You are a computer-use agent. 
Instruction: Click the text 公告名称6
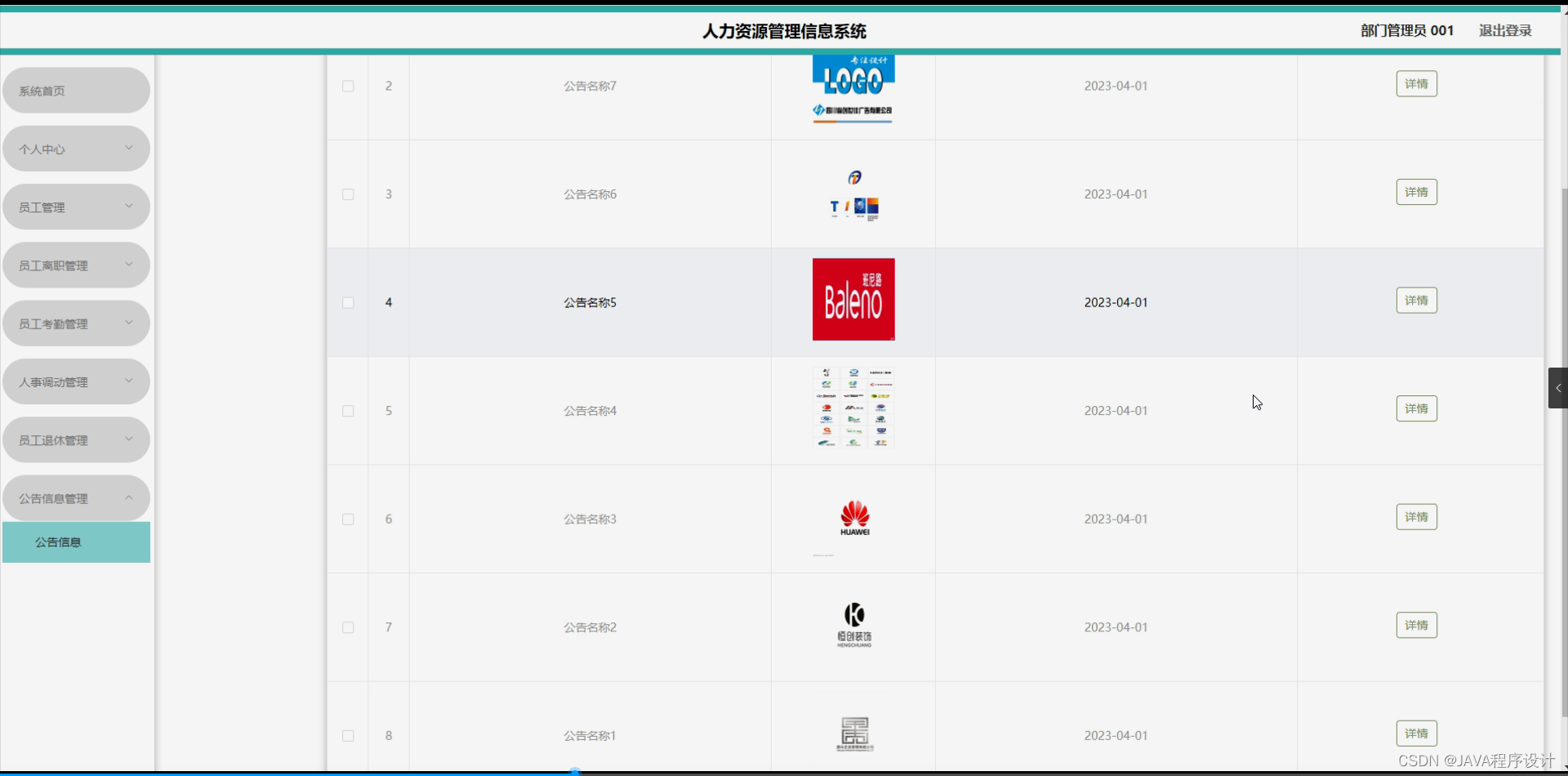click(590, 194)
